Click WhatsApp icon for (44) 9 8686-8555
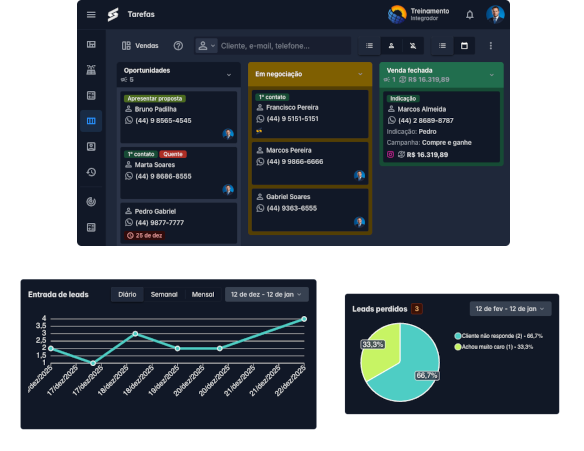Viewport: 584px width, 451px height. (x=129, y=176)
